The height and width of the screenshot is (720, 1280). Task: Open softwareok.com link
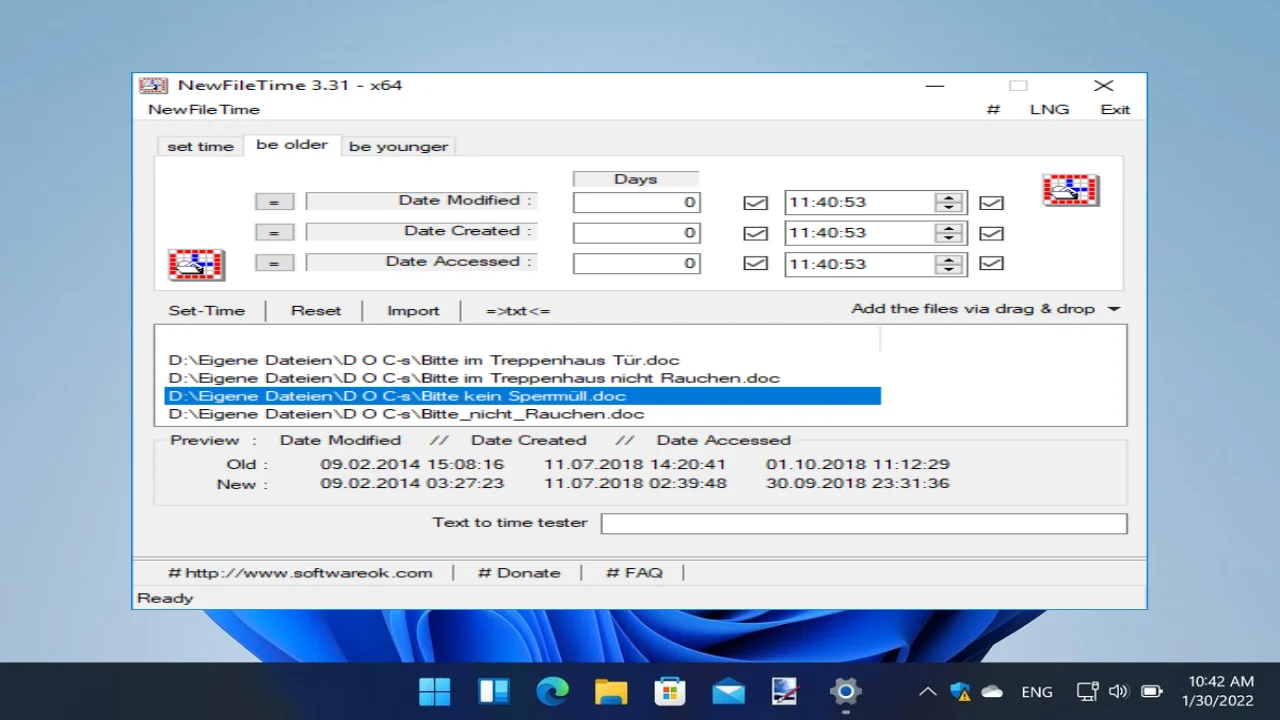[300, 573]
